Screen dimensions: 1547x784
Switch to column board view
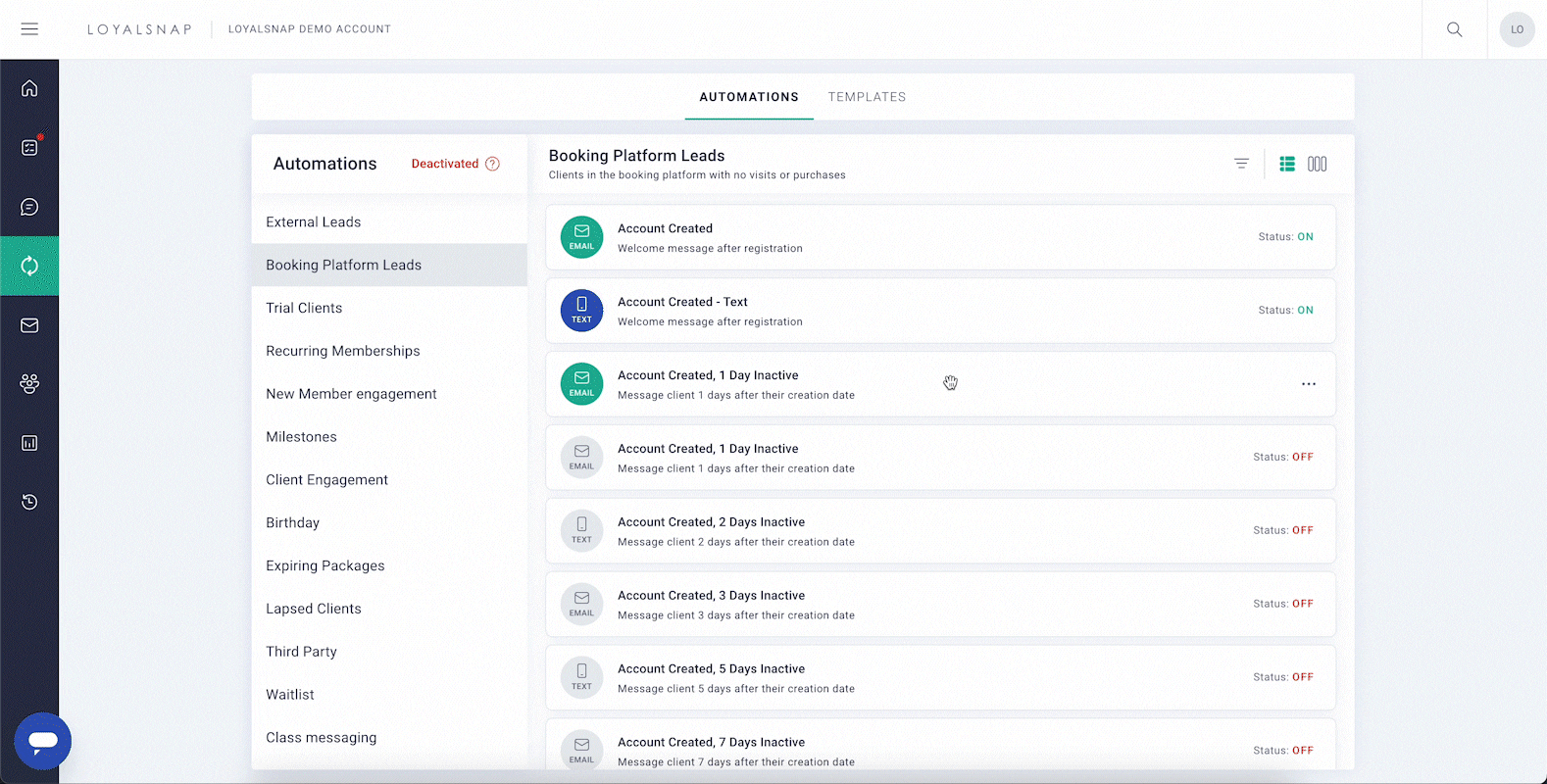[1317, 164]
